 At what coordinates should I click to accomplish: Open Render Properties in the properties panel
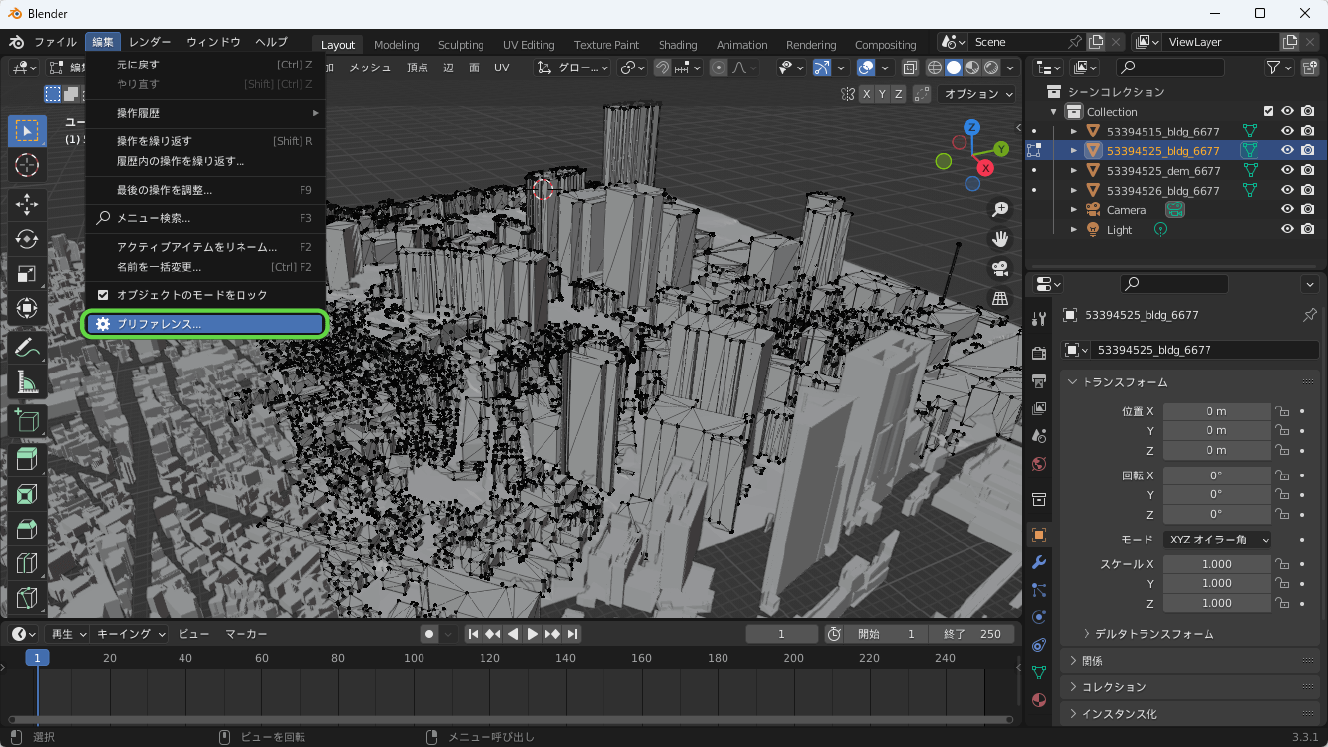(x=1038, y=352)
